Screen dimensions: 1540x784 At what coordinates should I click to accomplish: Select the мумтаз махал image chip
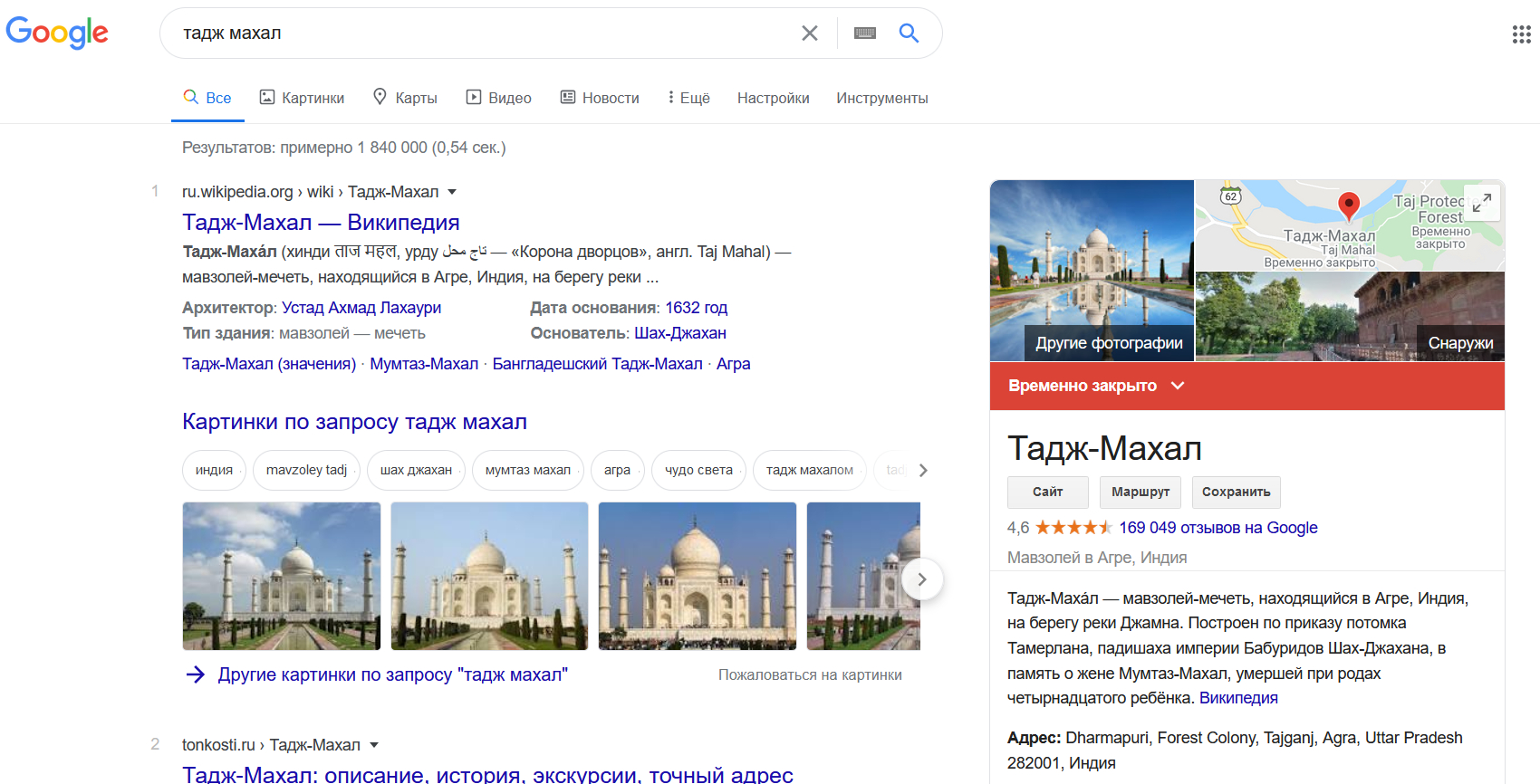[528, 470]
